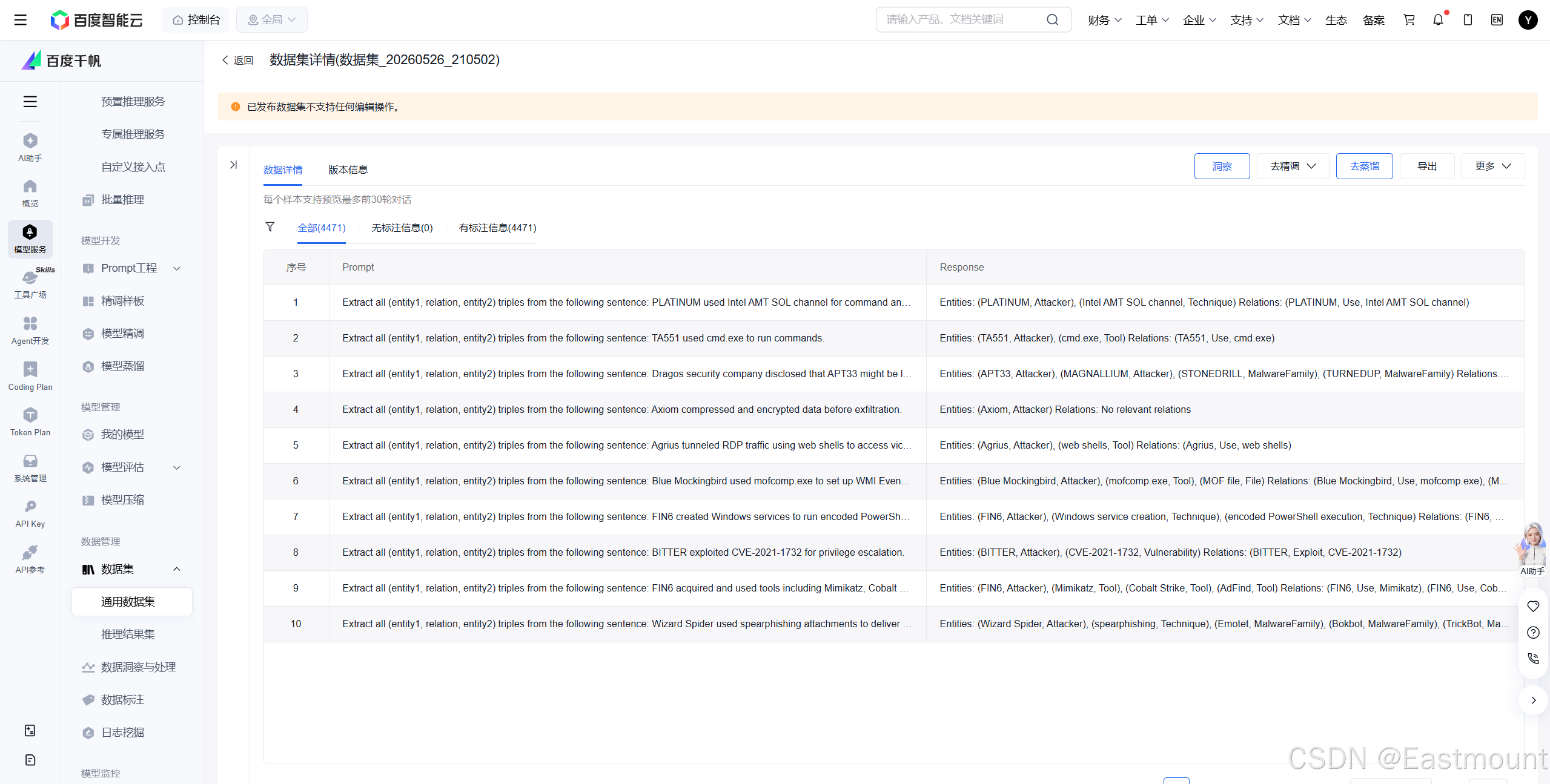This screenshot has height=784, width=1550.
Task: Open Token Plan section
Action: (30, 422)
